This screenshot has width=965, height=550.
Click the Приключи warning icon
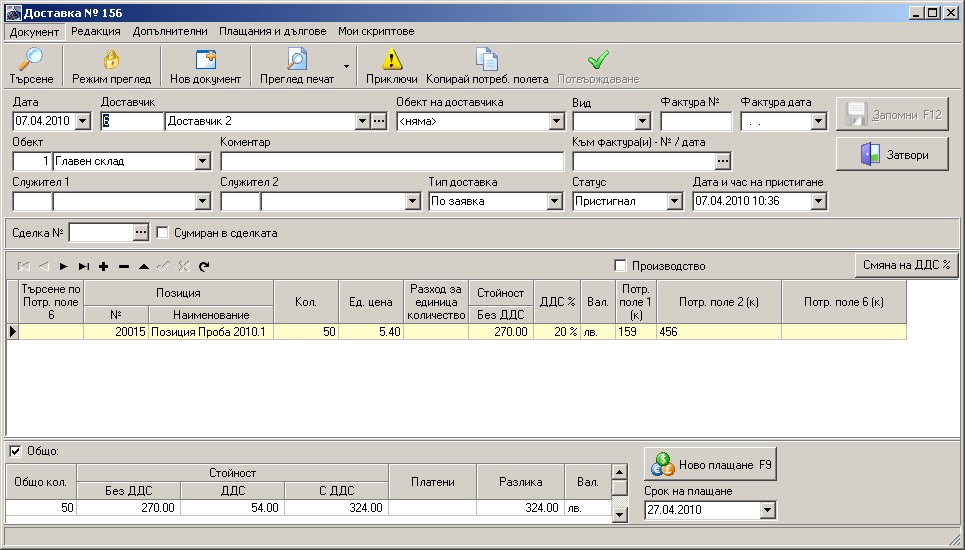[x=391, y=60]
